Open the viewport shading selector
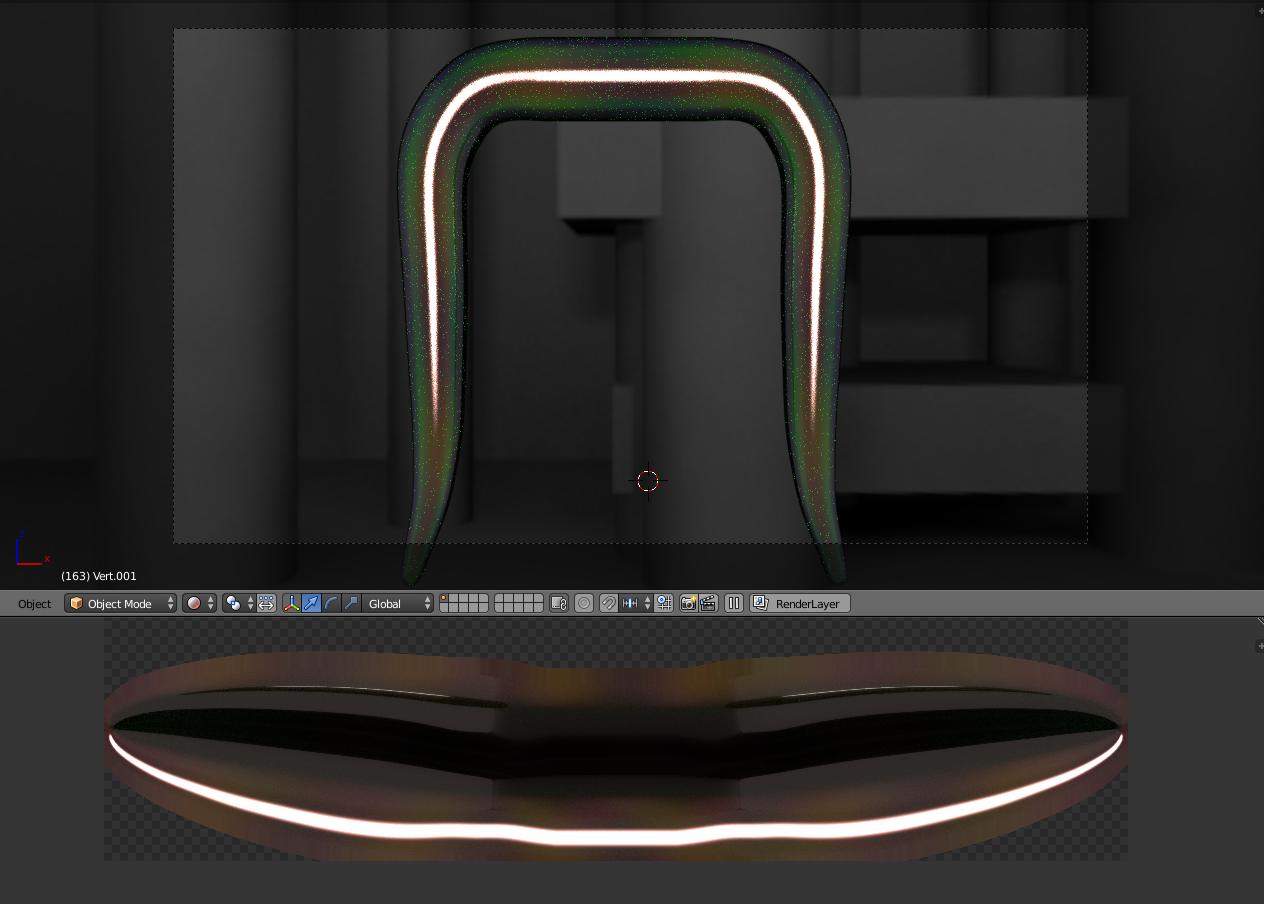 (196, 603)
